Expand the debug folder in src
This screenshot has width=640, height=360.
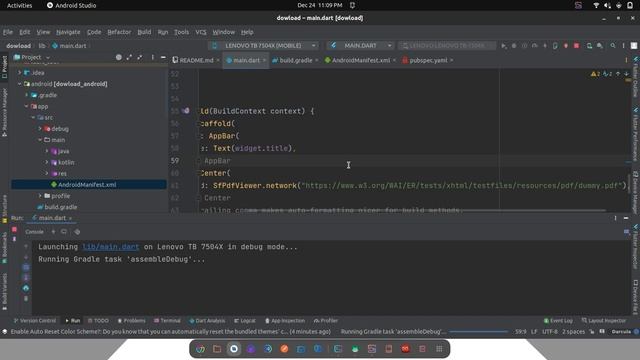[x=40, y=129]
